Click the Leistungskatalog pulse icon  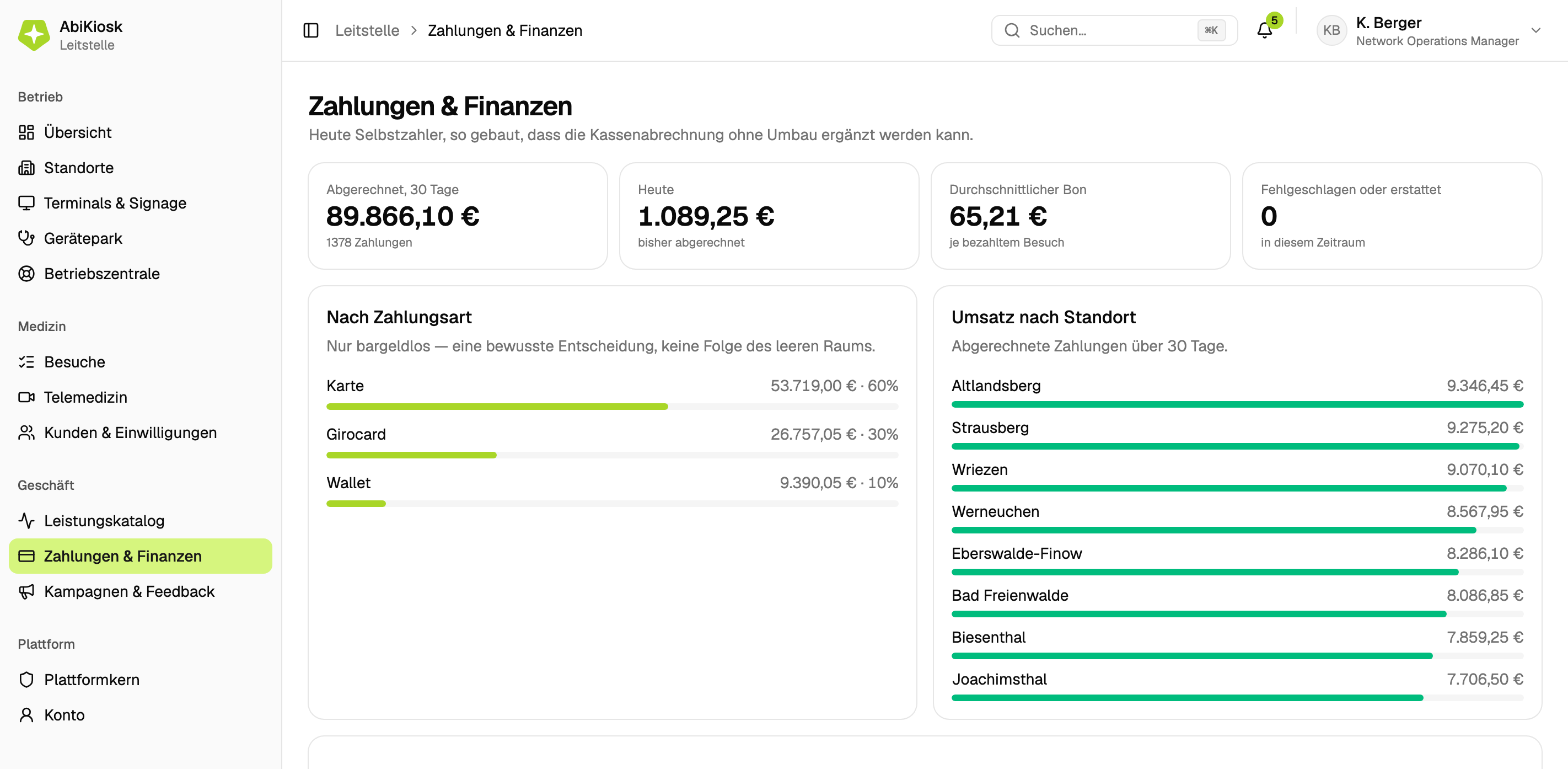[x=26, y=521]
